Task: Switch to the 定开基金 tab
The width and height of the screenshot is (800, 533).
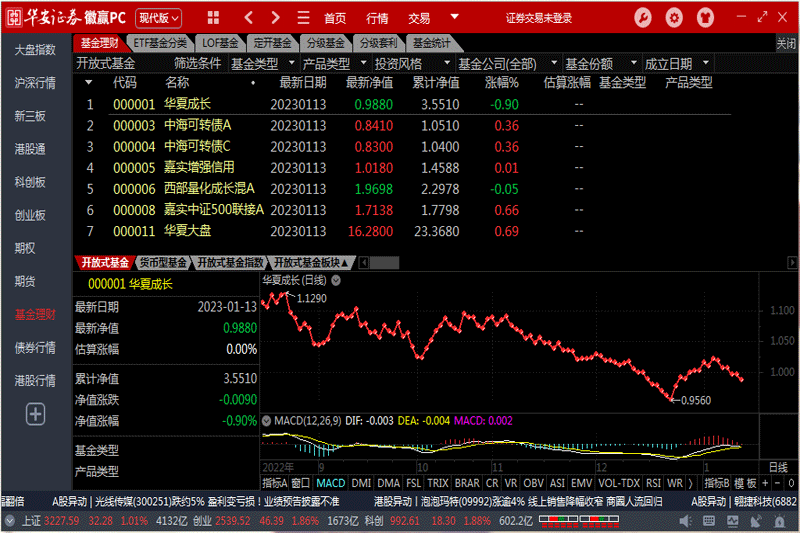Action: (x=272, y=43)
